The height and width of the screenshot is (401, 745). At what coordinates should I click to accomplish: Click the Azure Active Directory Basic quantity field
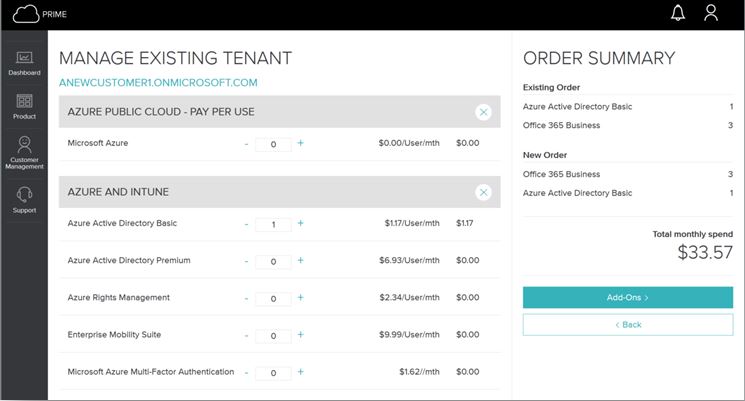273,224
